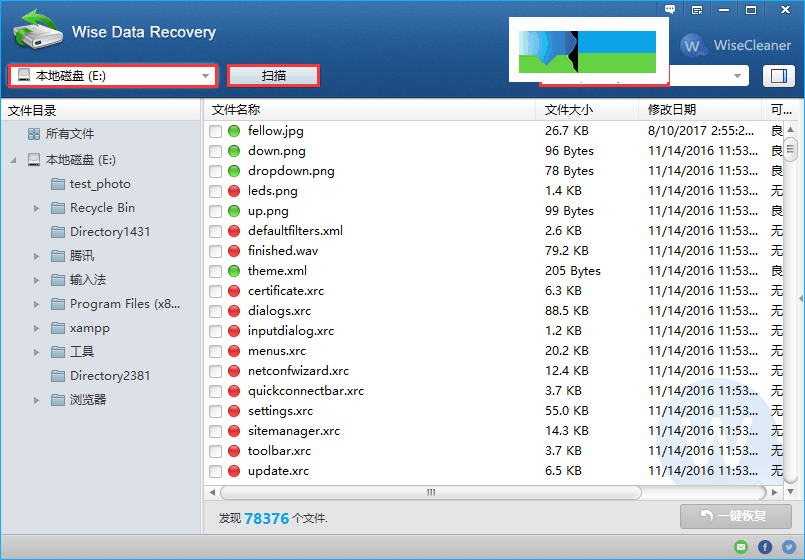Click green status dot for up.png

(234, 211)
